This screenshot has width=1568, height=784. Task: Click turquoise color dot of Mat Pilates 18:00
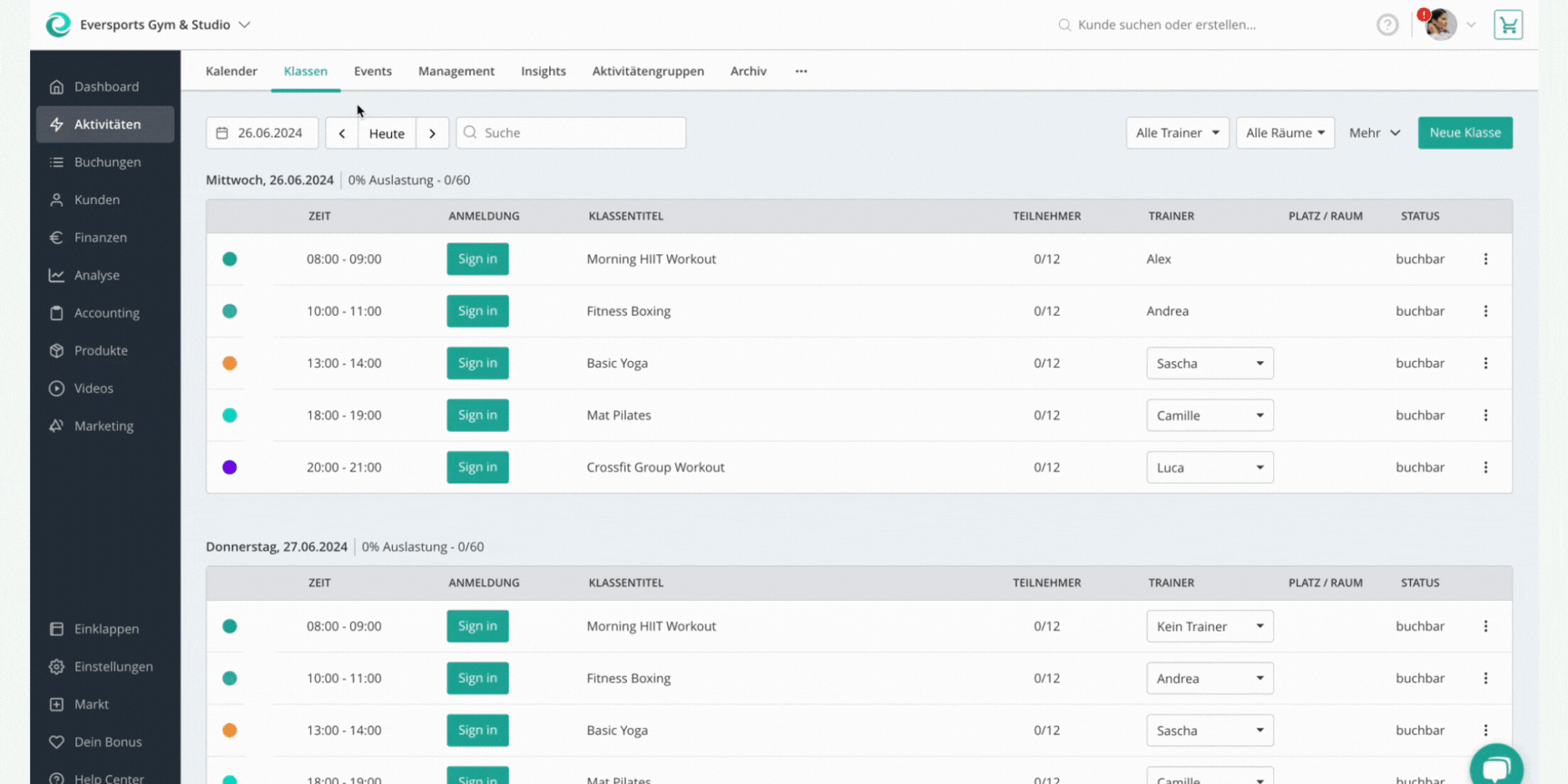tap(230, 415)
